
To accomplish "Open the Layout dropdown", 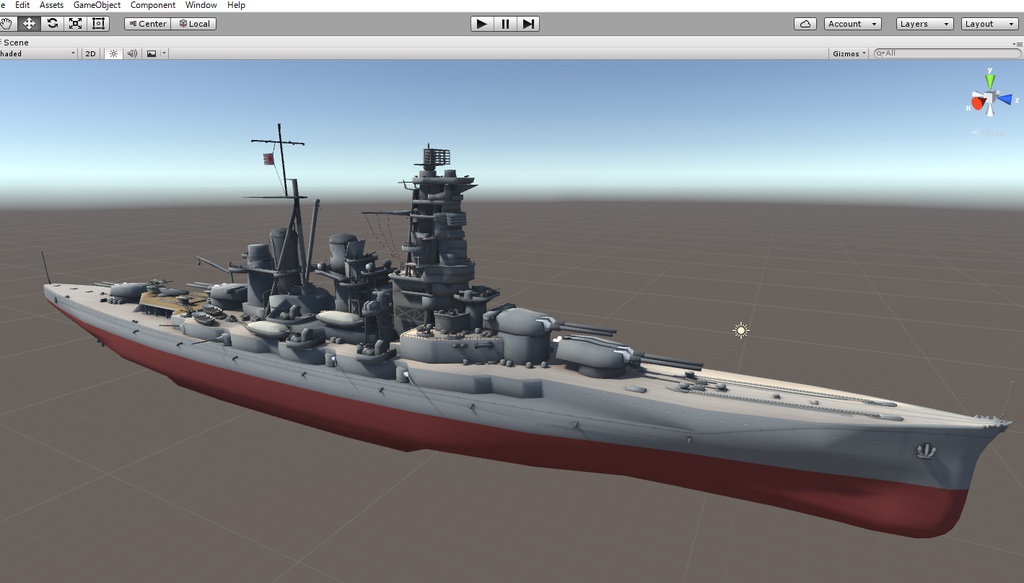I will (x=989, y=23).
